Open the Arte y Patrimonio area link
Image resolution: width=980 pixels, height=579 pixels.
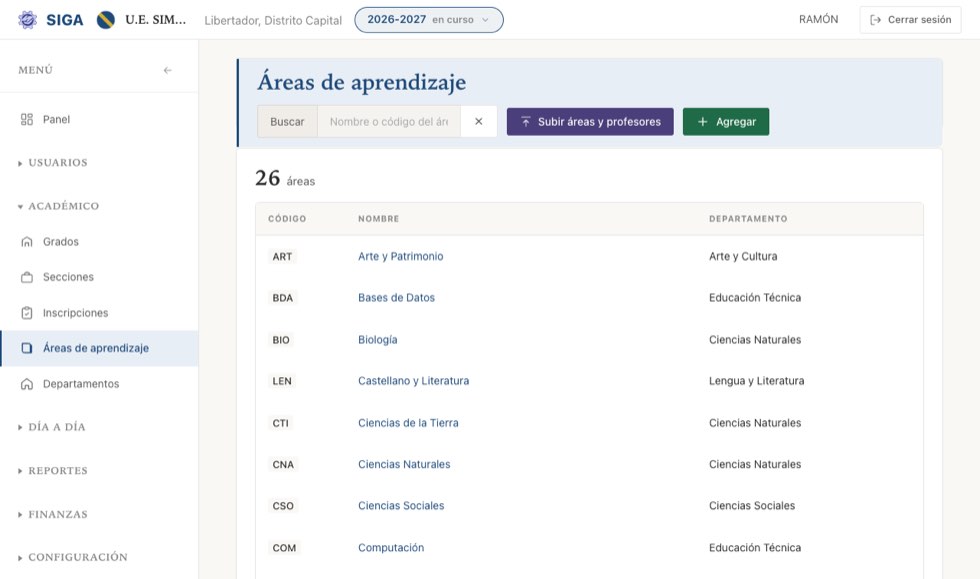click(x=401, y=256)
